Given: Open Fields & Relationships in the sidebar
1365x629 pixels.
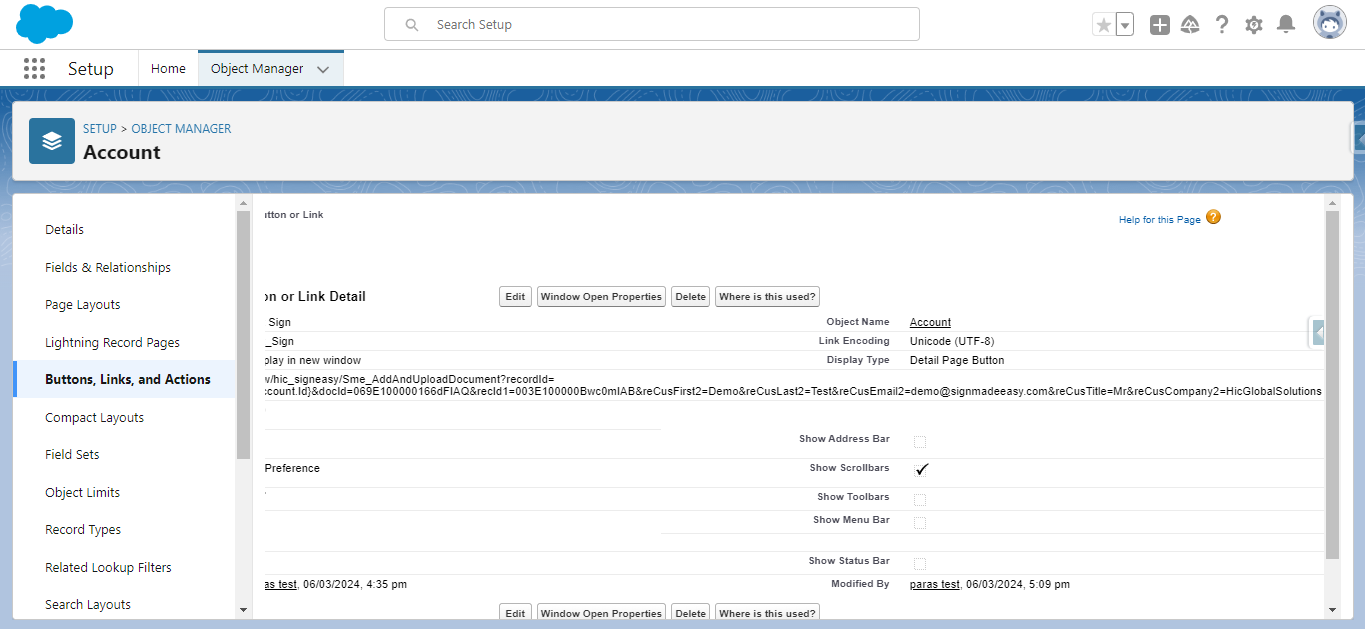Looking at the screenshot, I should 108,268.
